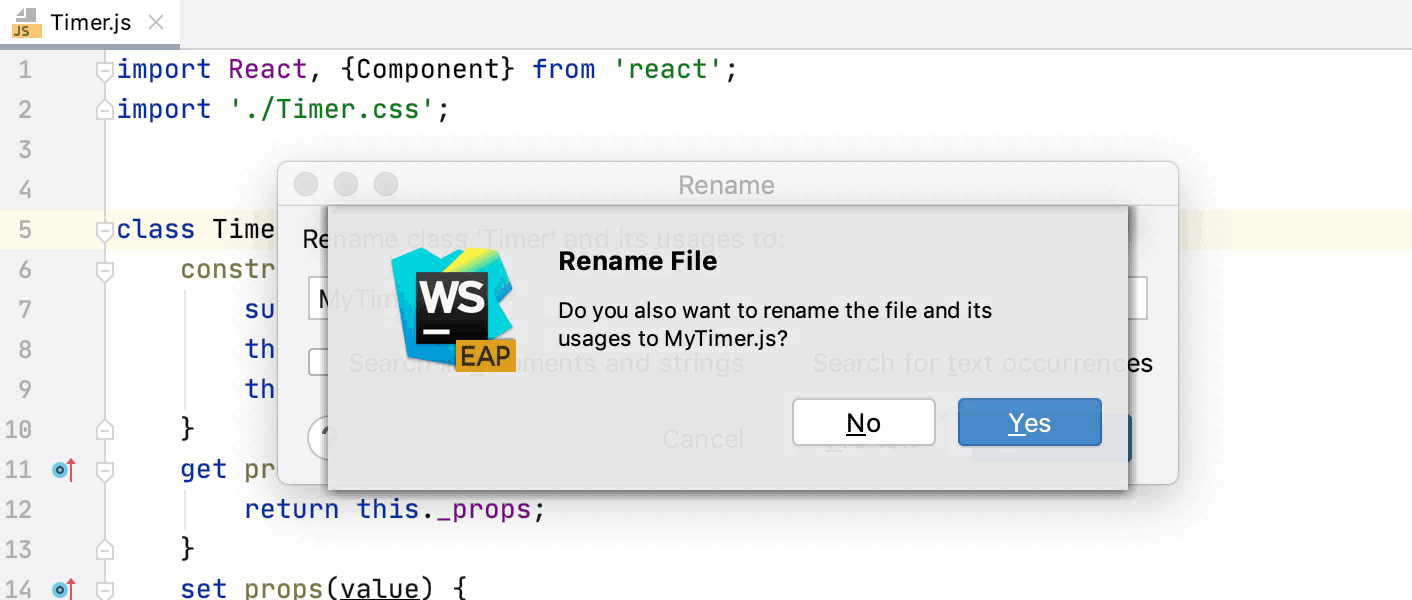The height and width of the screenshot is (600, 1412).
Task: Click the Rename File heading text
Action: point(637,262)
